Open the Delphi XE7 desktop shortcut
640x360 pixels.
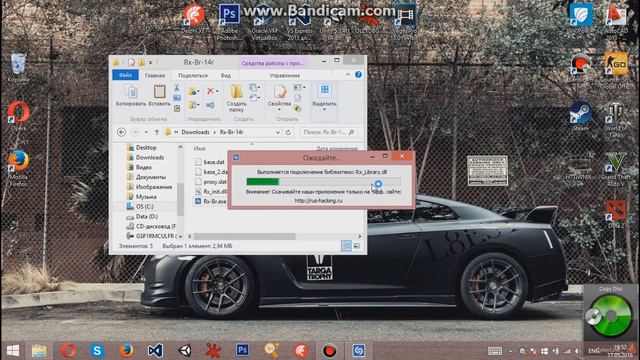(x=194, y=18)
